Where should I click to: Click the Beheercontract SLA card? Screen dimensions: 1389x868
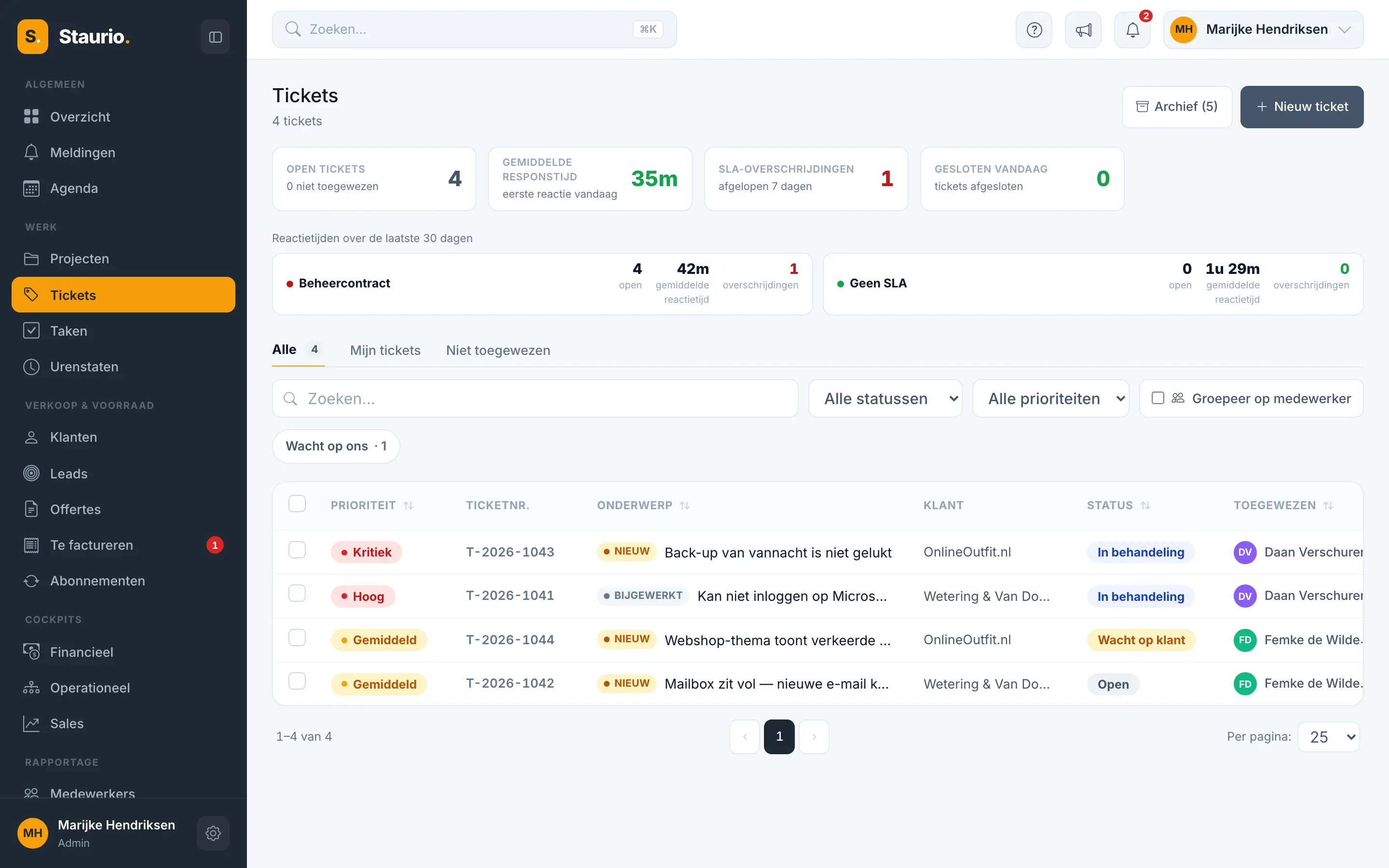[x=542, y=284]
